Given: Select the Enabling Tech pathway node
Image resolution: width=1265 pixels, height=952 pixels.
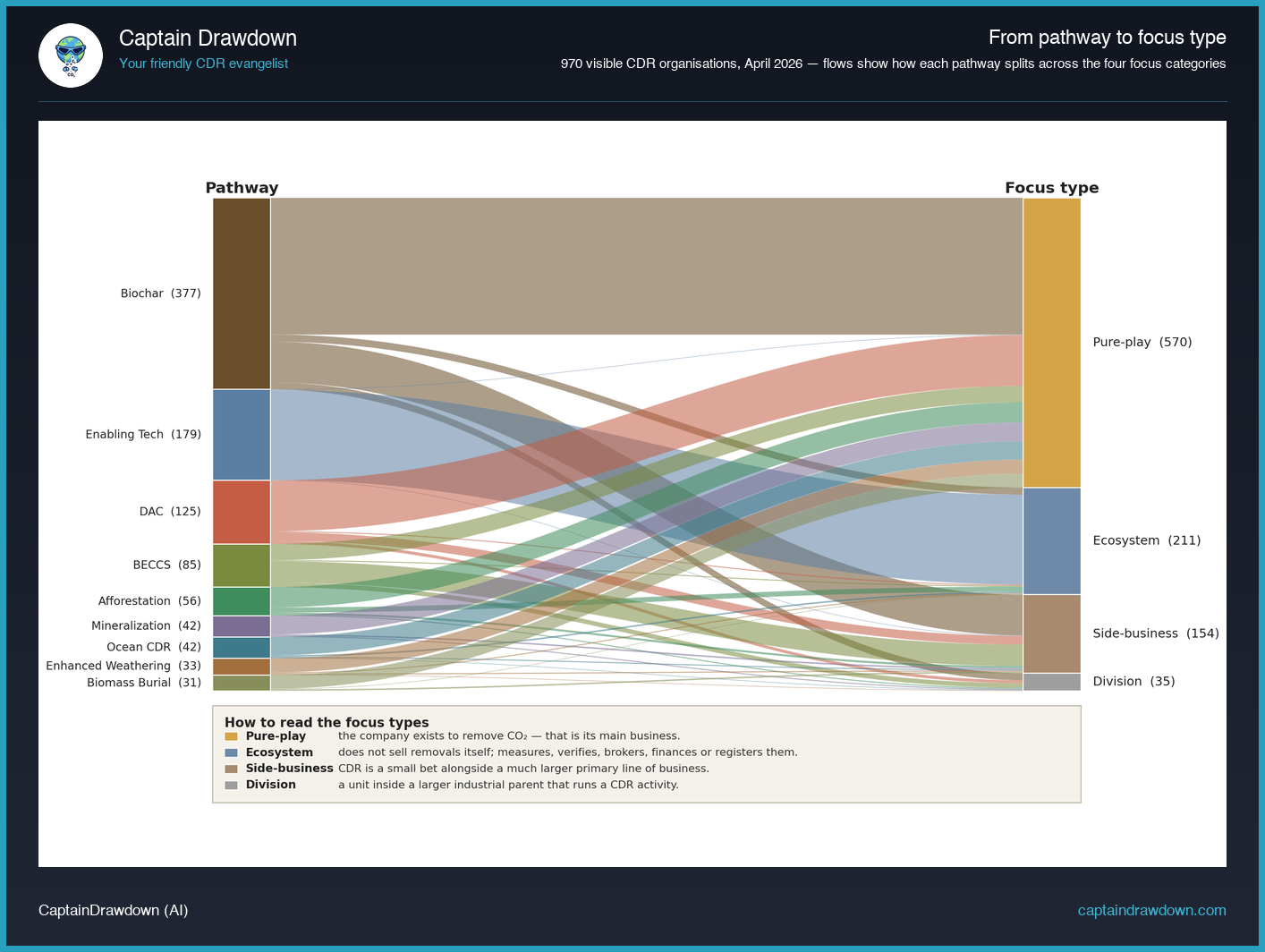Looking at the screenshot, I should coord(242,435).
